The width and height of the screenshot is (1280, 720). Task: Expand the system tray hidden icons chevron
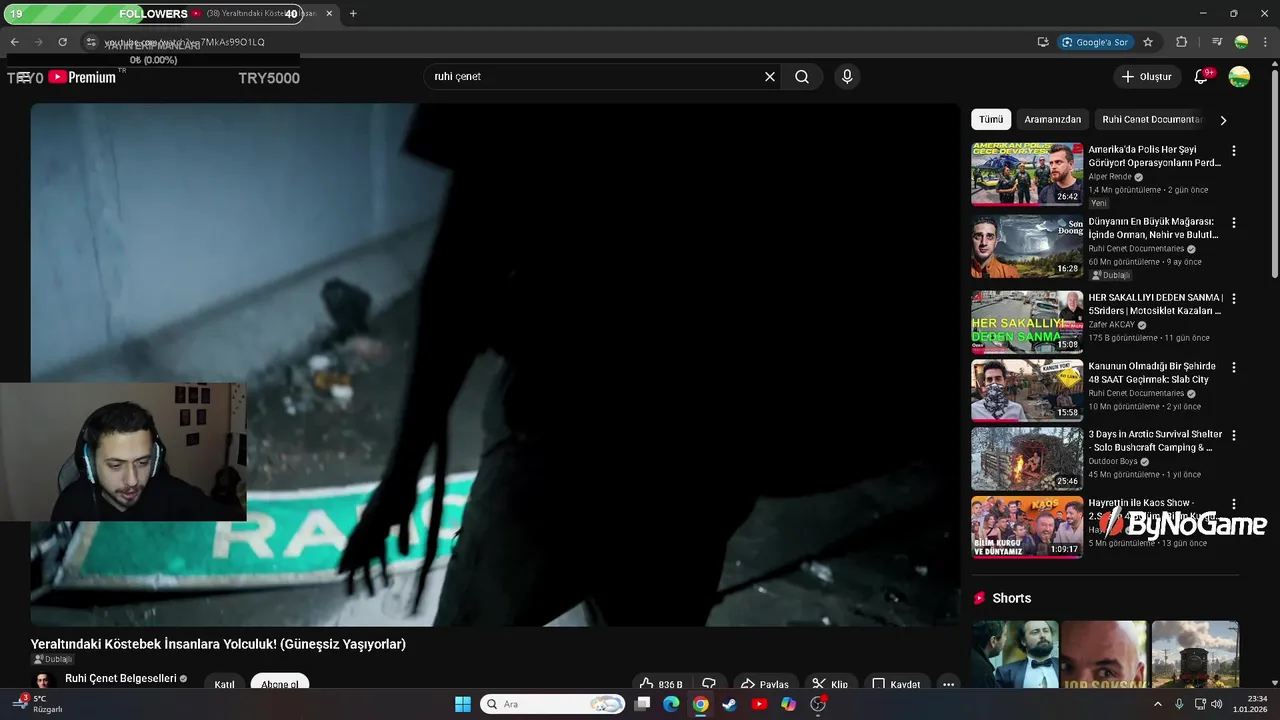click(x=1158, y=704)
